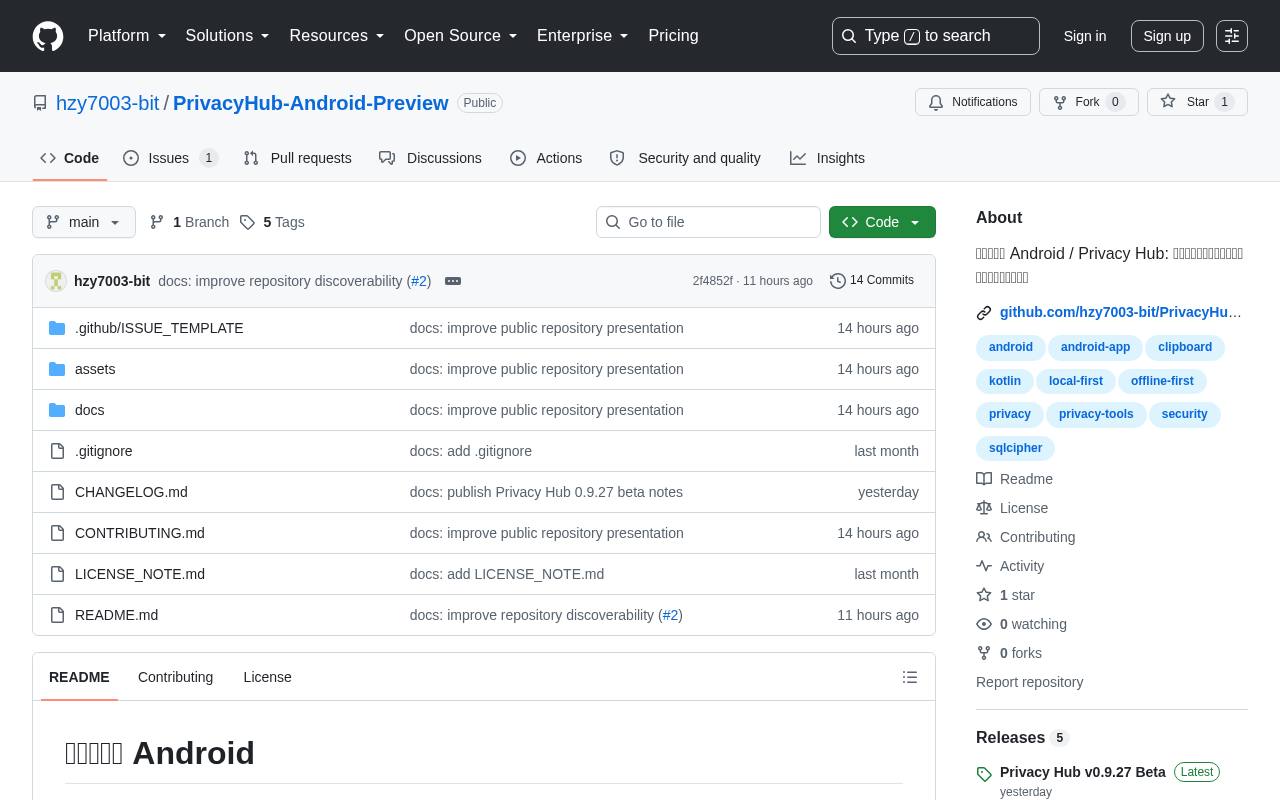Click the Activity pulse icon in About
The width and height of the screenshot is (1280, 800).
click(x=984, y=566)
